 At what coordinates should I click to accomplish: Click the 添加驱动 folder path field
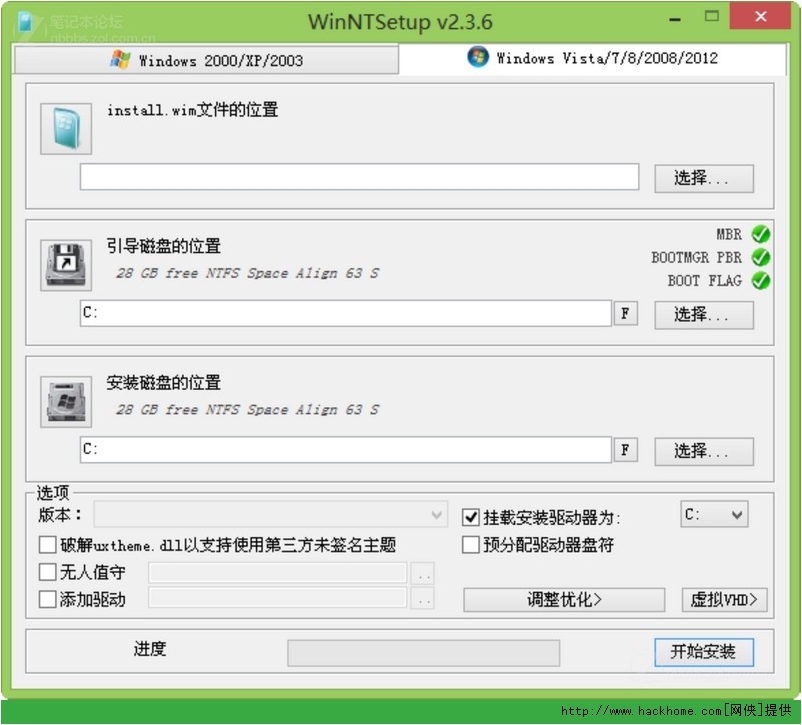pos(278,598)
